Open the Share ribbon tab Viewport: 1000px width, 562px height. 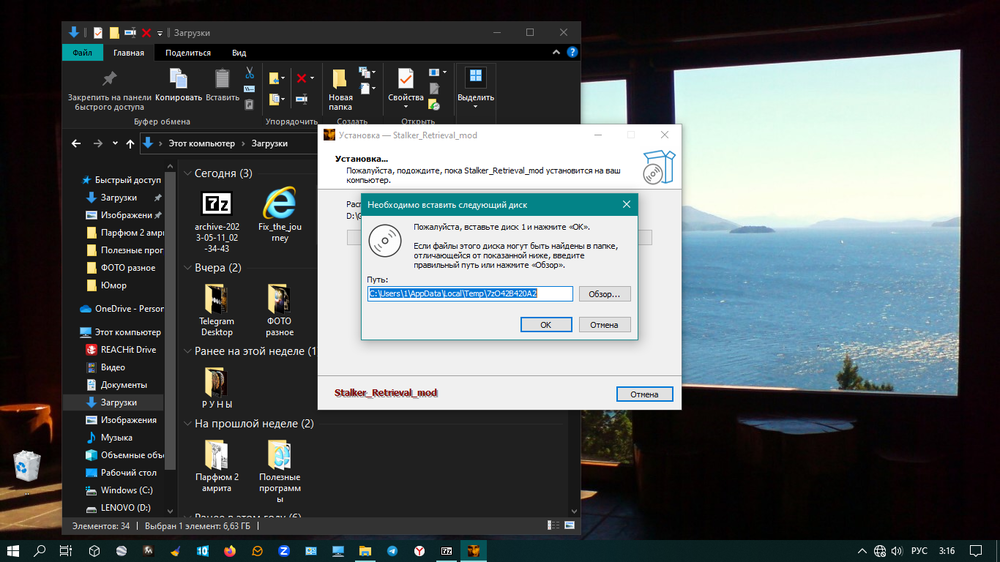[188, 53]
